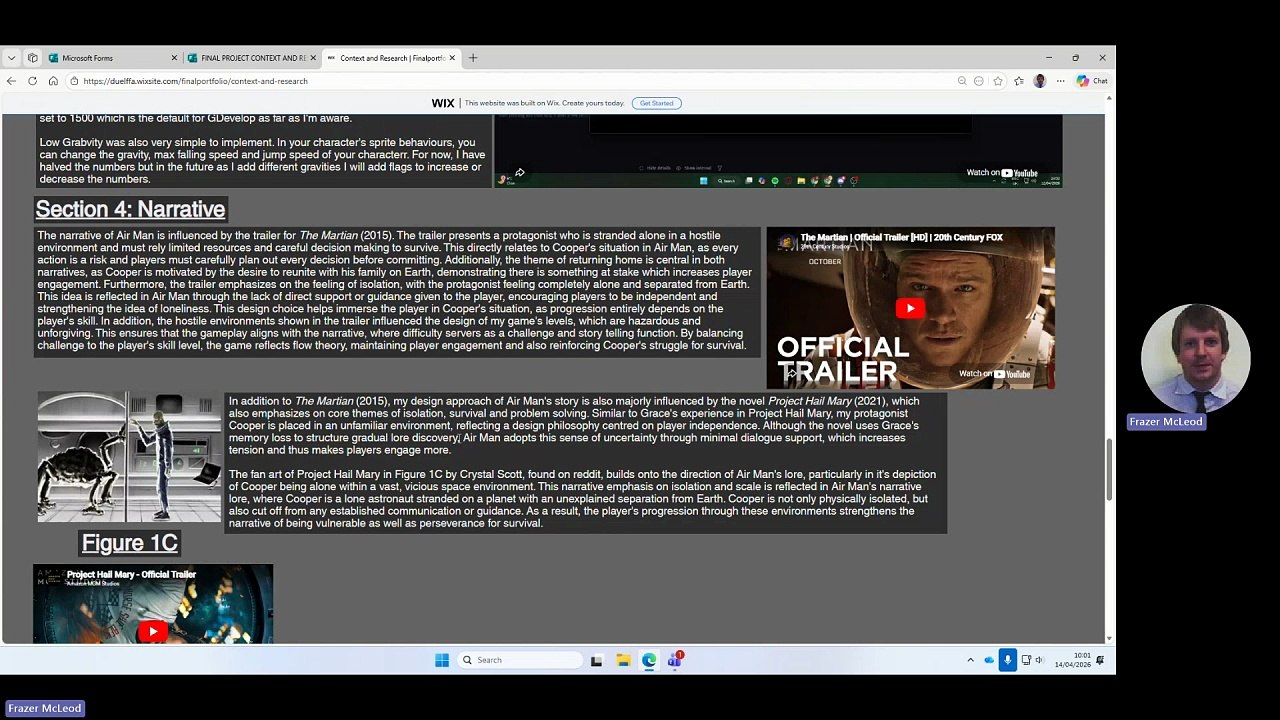
Task: Open the volume speaker tray icon
Action: point(1039,660)
